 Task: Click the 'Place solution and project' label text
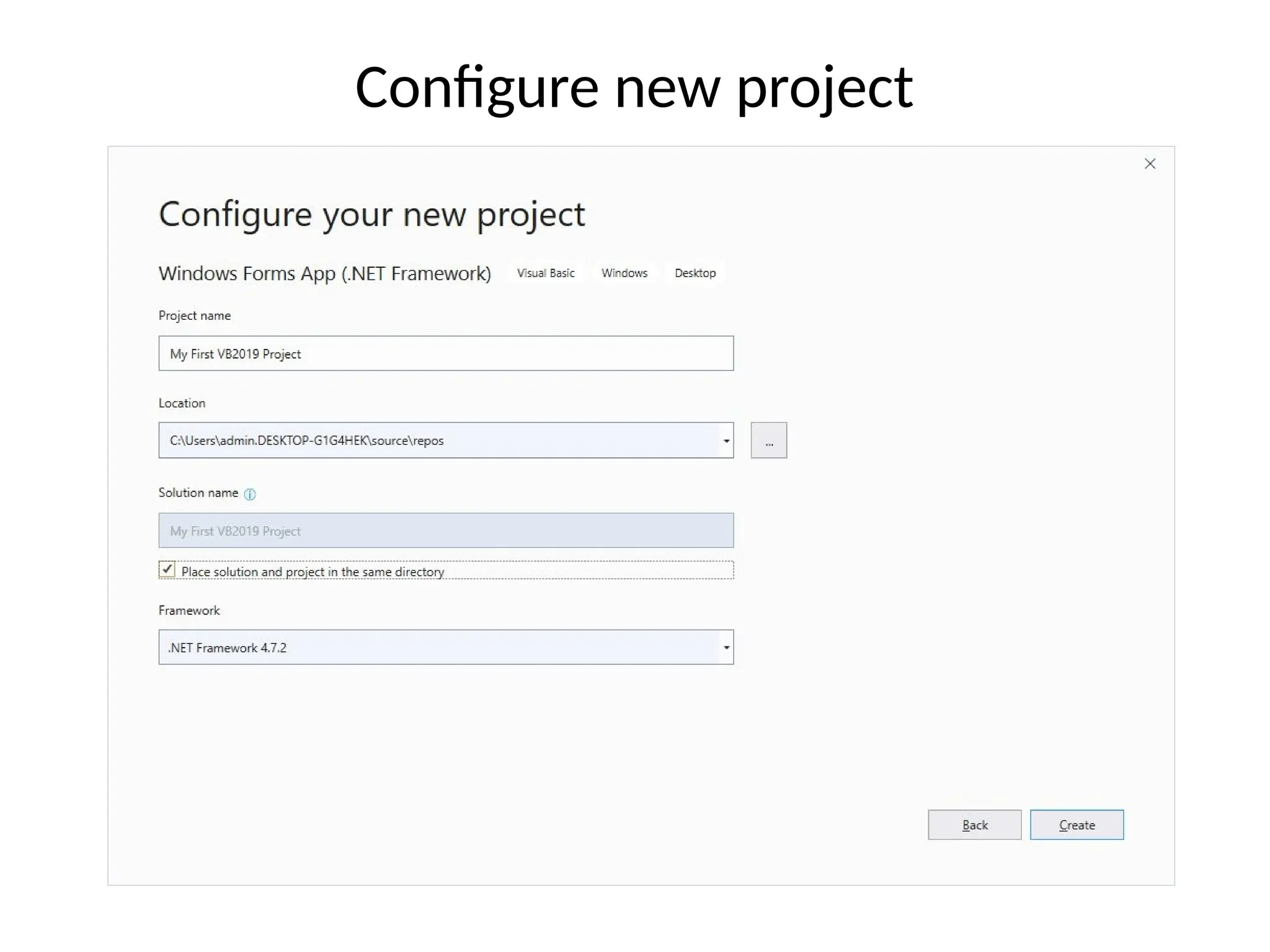pyautogui.click(x=313, y=571)
